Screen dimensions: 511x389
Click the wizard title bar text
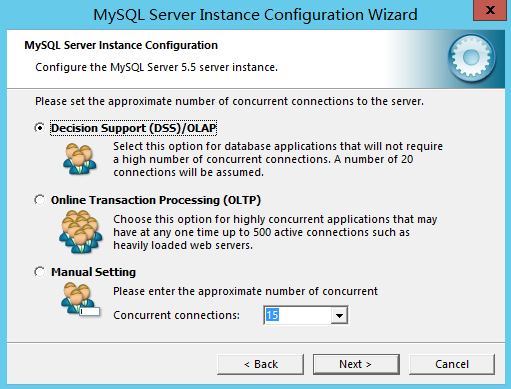pyautogui.click(x=255, y=15)
